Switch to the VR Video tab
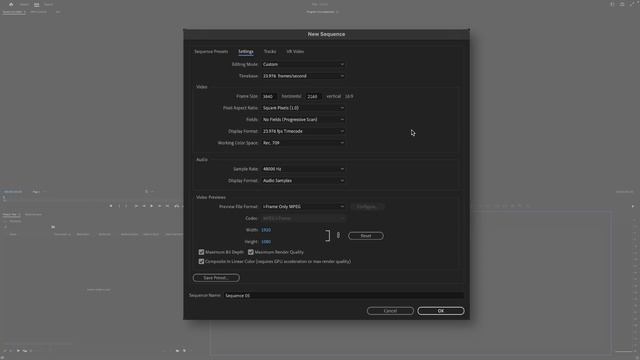 [x=295, y=52]
